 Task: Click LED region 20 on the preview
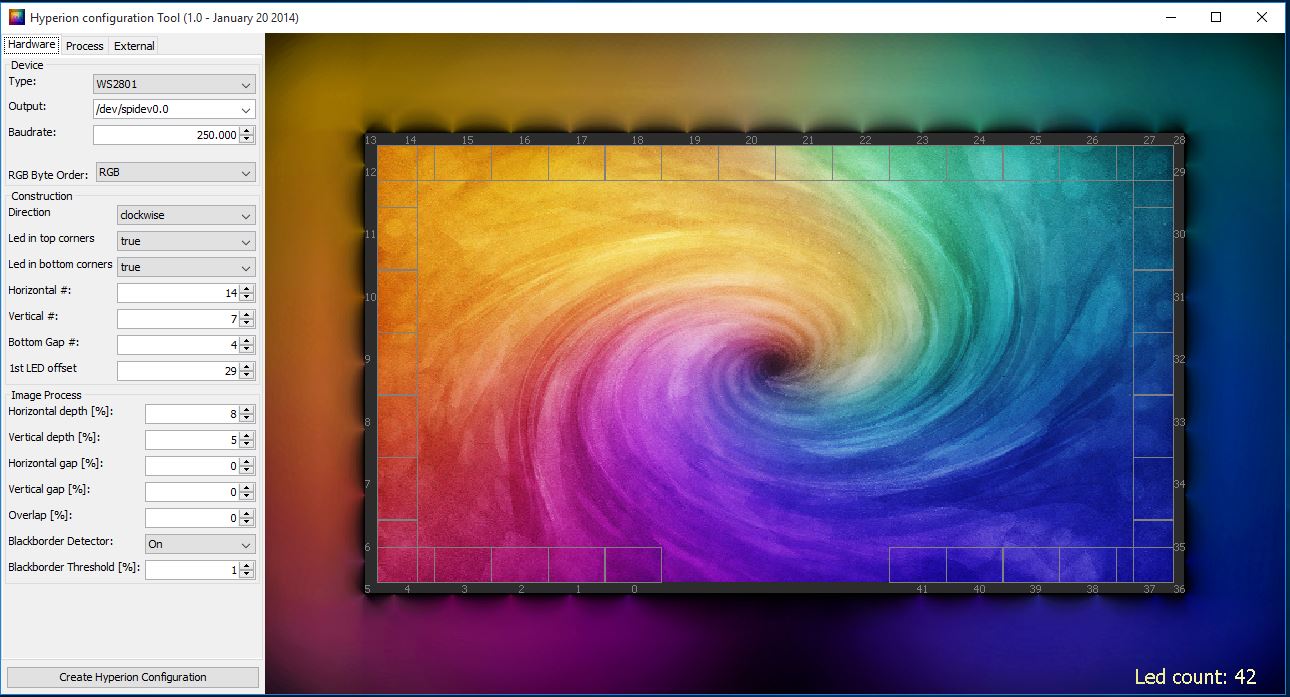[747, 164]
